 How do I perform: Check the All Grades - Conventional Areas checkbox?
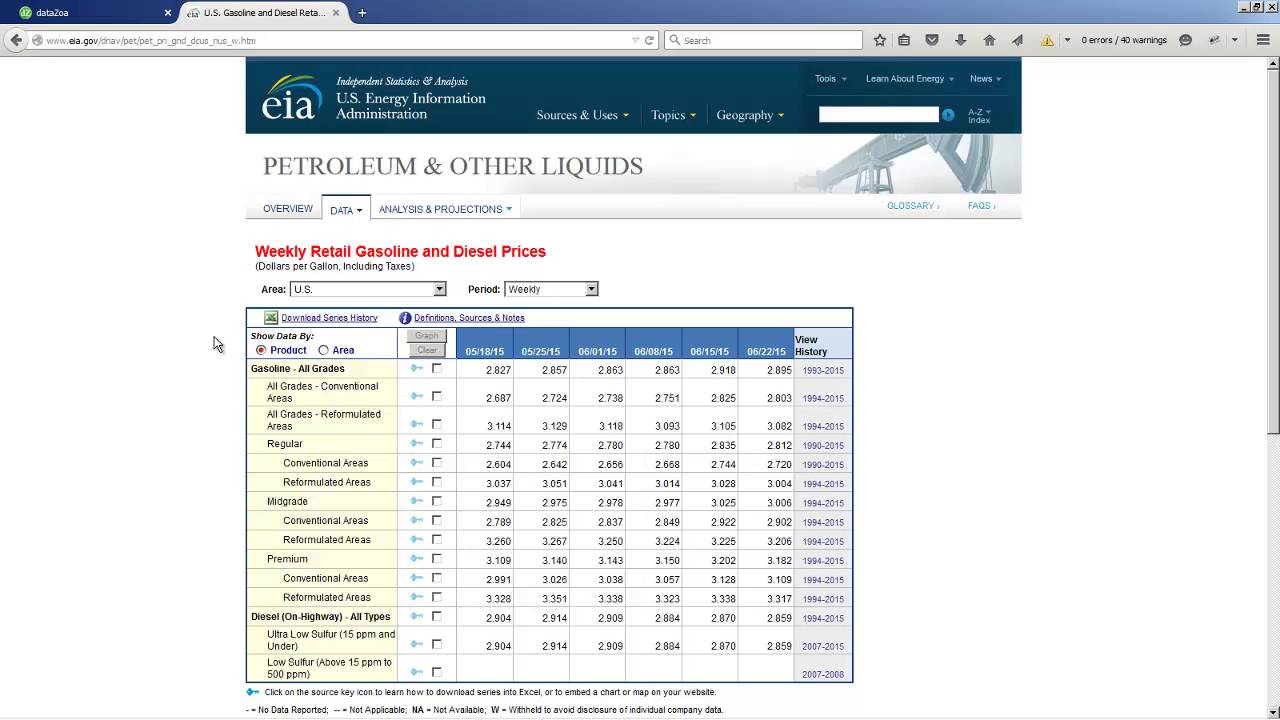pos(437,396)
